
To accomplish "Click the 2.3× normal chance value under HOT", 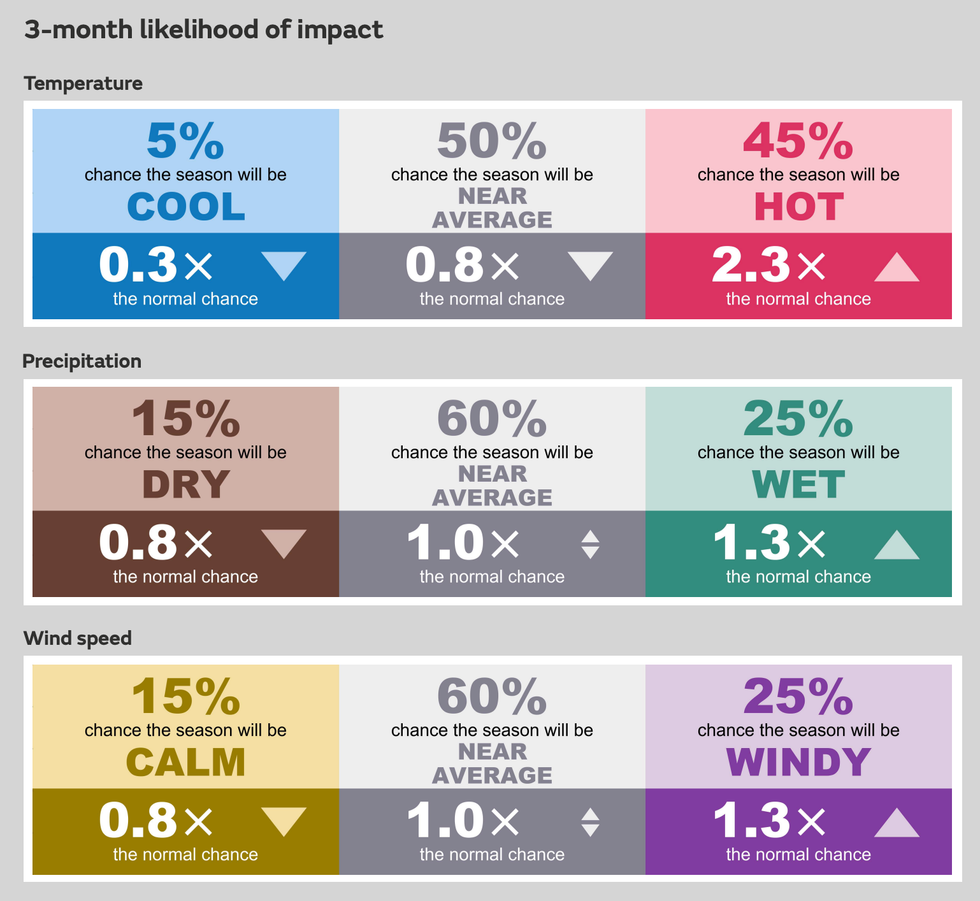I will 769,266.
